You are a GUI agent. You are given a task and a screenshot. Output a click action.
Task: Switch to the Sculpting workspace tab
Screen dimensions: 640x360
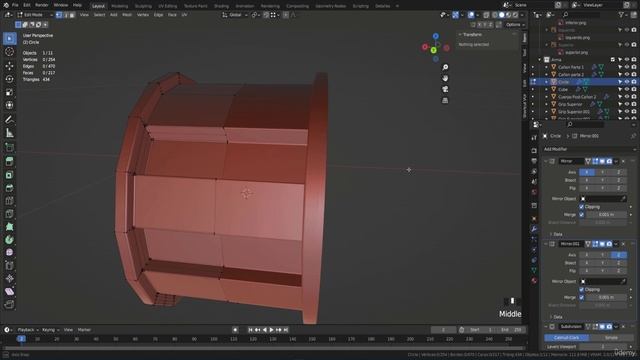pos(143,6)
